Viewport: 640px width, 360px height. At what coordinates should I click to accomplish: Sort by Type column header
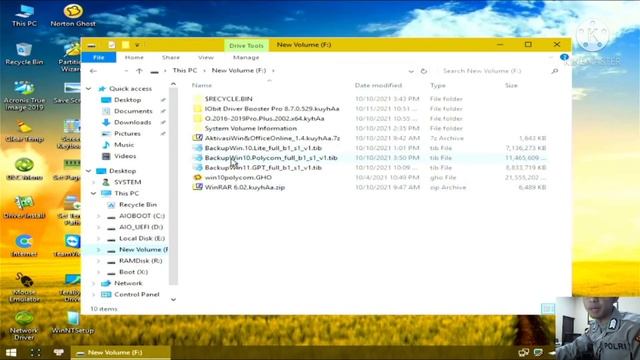(438, 85)
